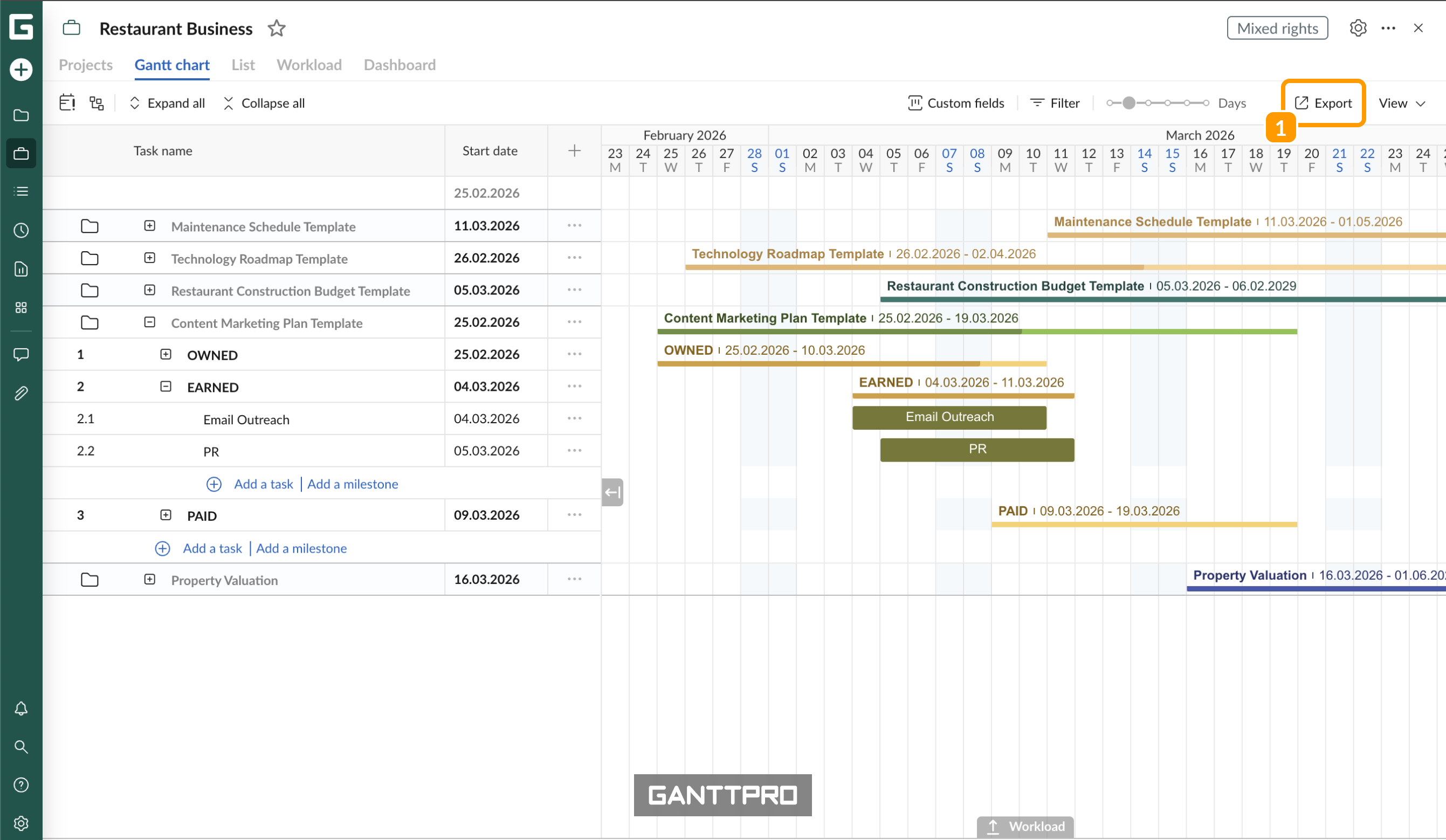Click the attachments paperclip icon in sidebar
This screenshot has width=1446, height=840.
coord(21,393)
